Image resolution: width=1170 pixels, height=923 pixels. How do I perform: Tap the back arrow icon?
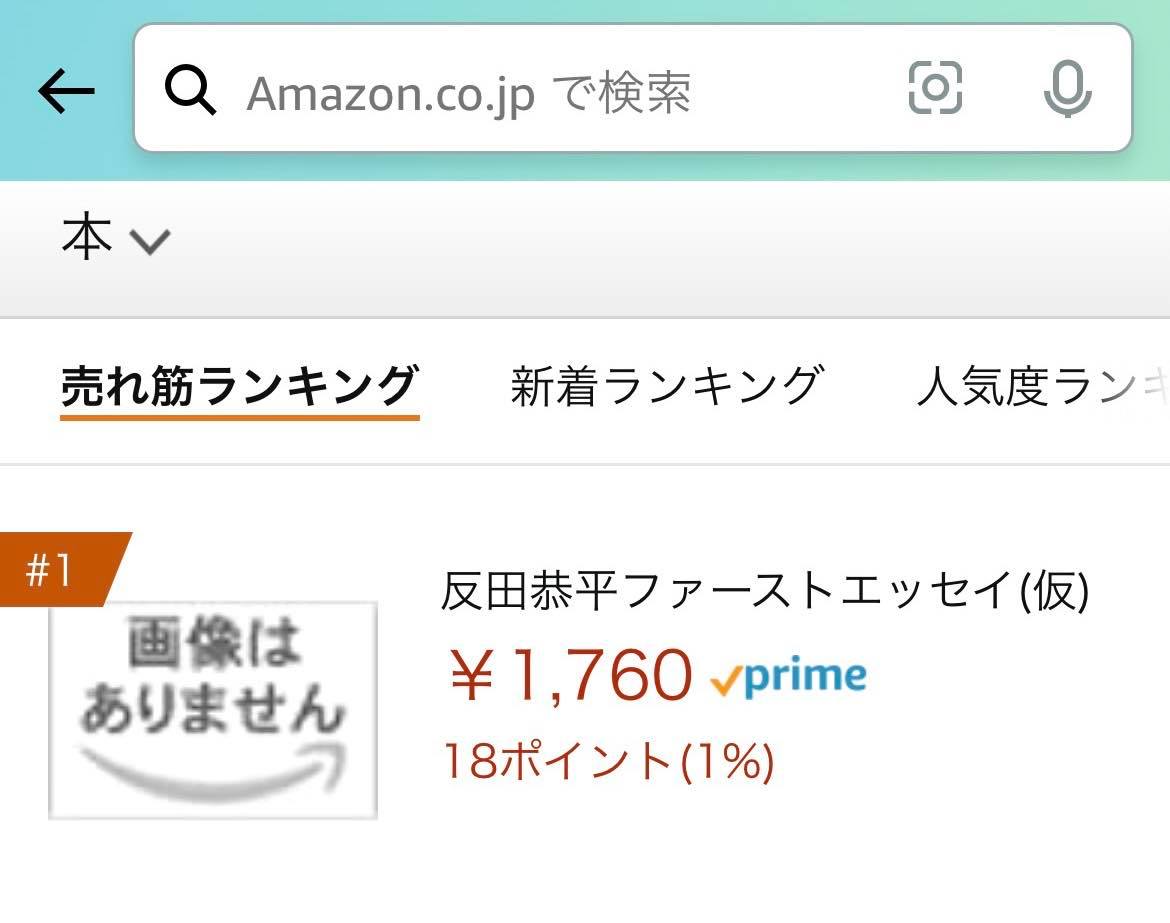pyautogui.click(x=66, y=91)
